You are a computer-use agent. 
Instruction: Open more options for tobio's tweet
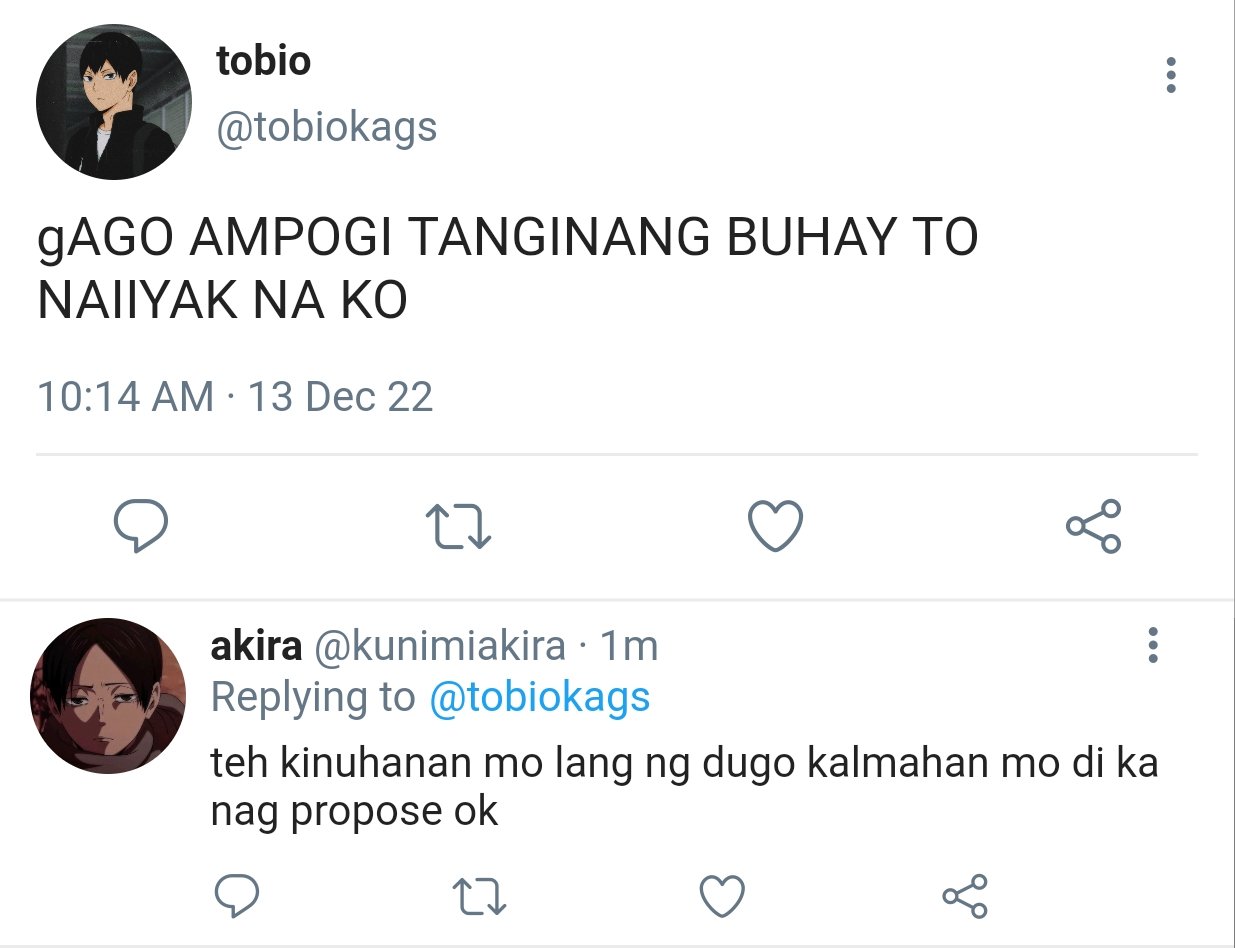coord(1171,76)
